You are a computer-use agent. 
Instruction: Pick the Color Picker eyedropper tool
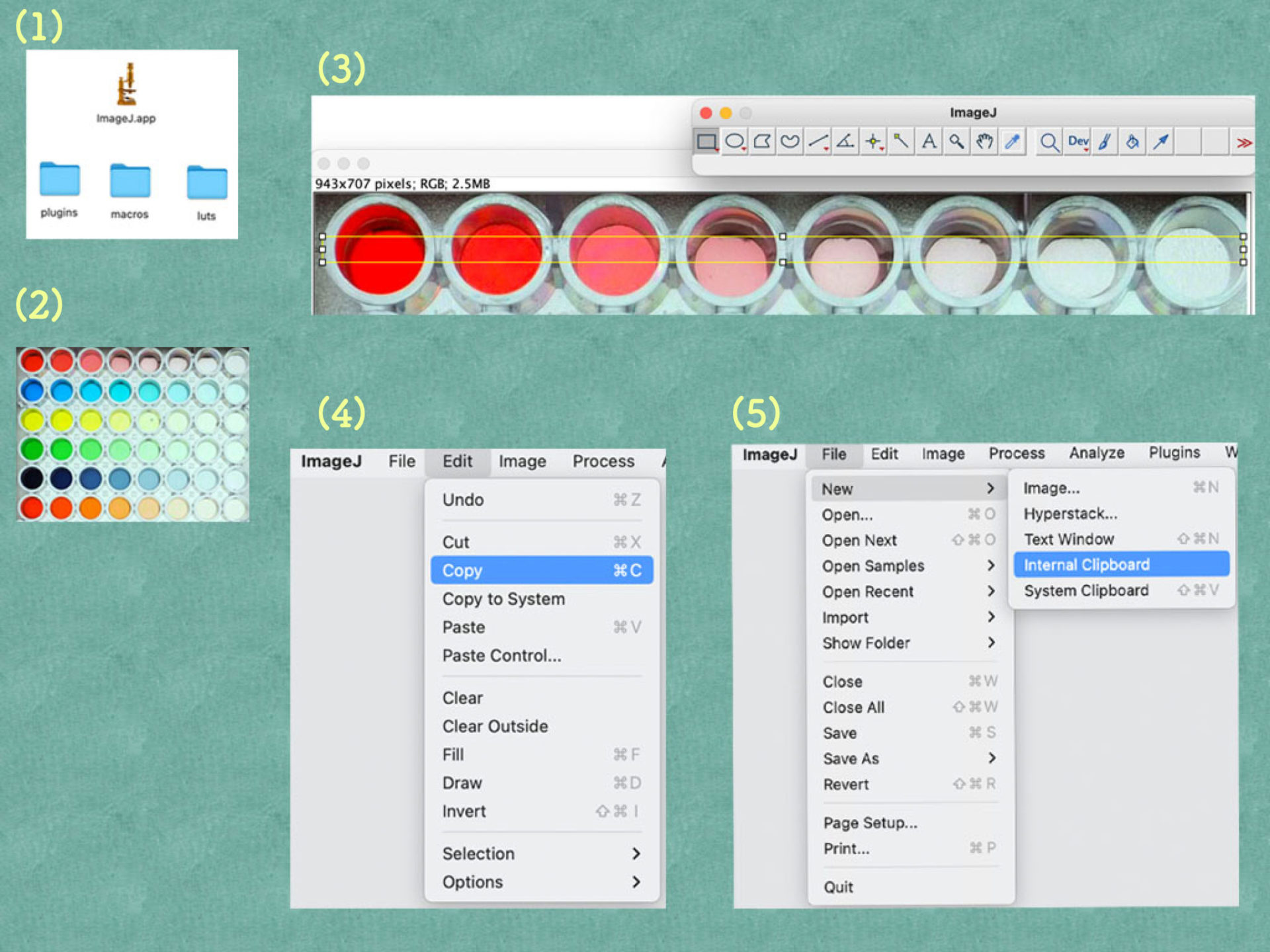1012,141
